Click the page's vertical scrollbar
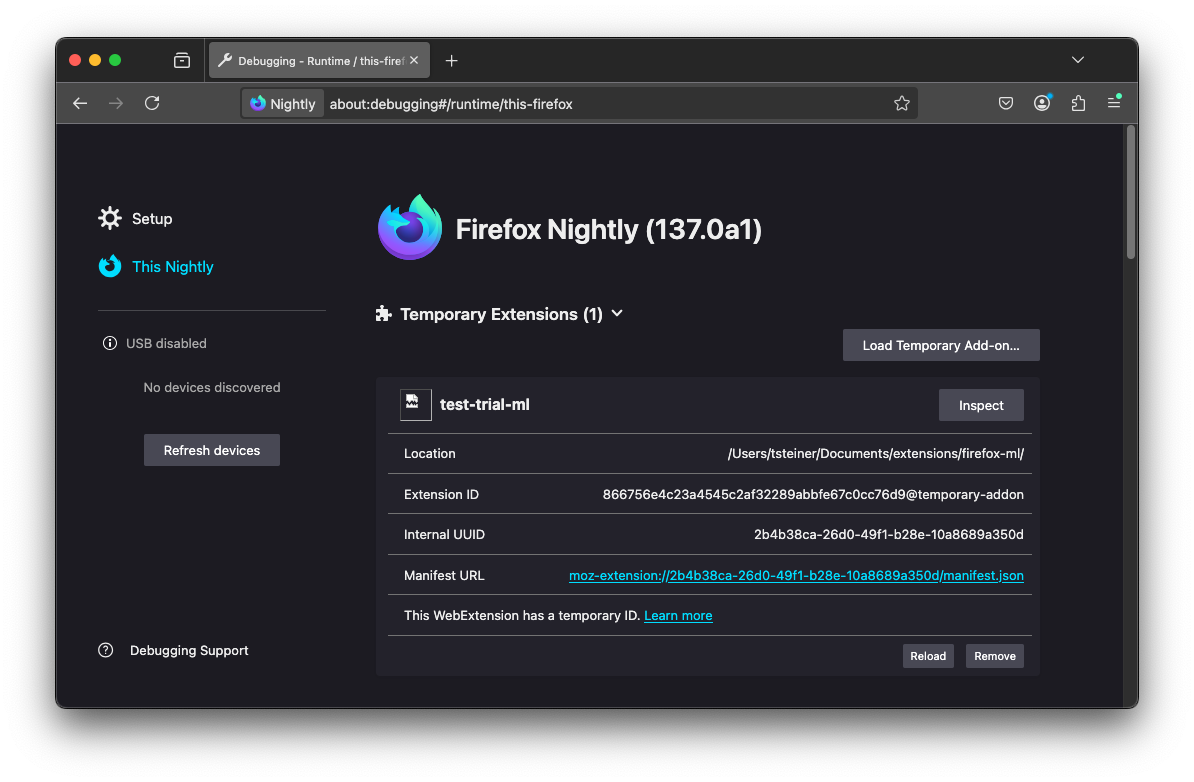The width and height of the screenshot is (1194, 782). [1131, 193]
